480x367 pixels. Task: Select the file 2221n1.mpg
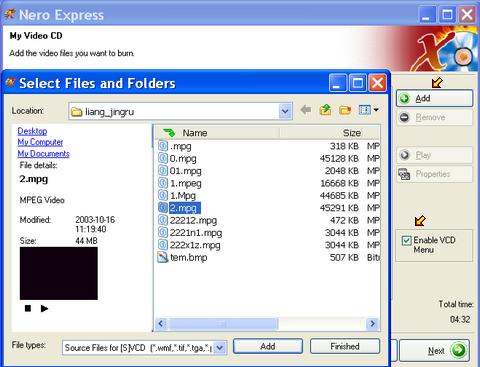coord(196,233)
